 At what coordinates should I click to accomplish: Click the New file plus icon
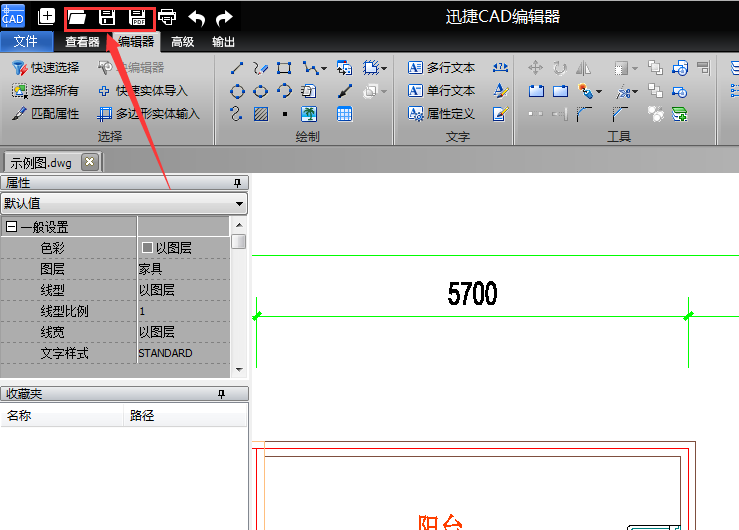(47, 17)
